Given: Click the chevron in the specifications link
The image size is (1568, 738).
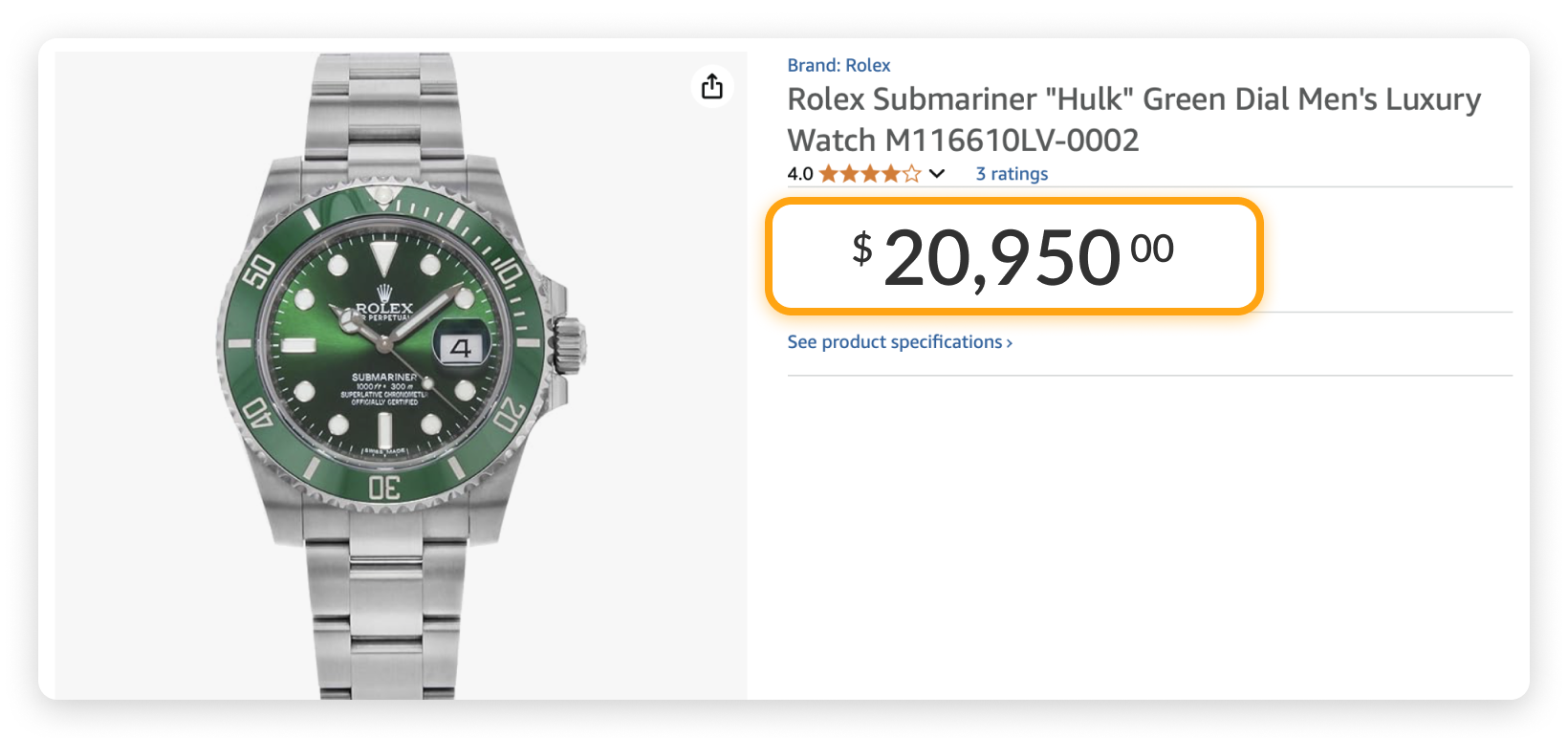Looking at the screenshot, I should (x=1009, y=341).
